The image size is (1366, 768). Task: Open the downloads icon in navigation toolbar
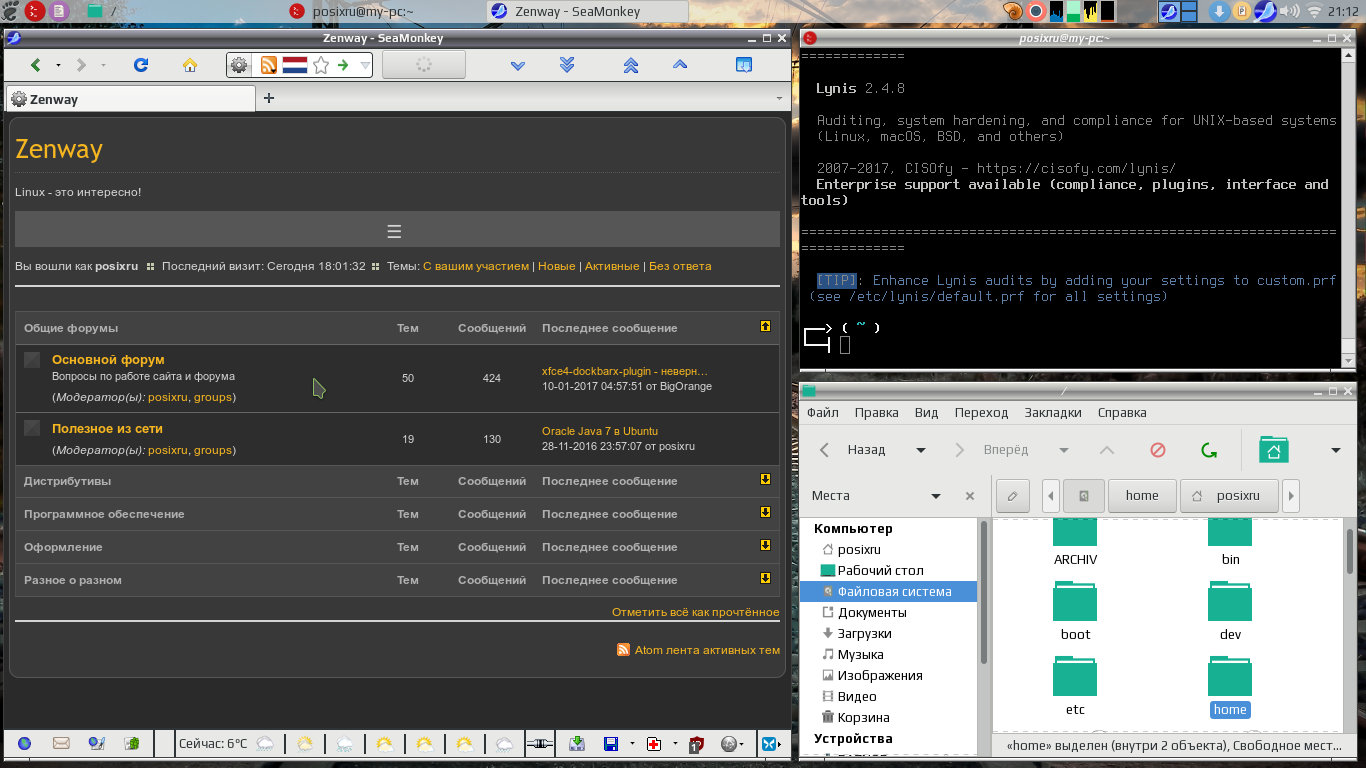pos(744,65)
